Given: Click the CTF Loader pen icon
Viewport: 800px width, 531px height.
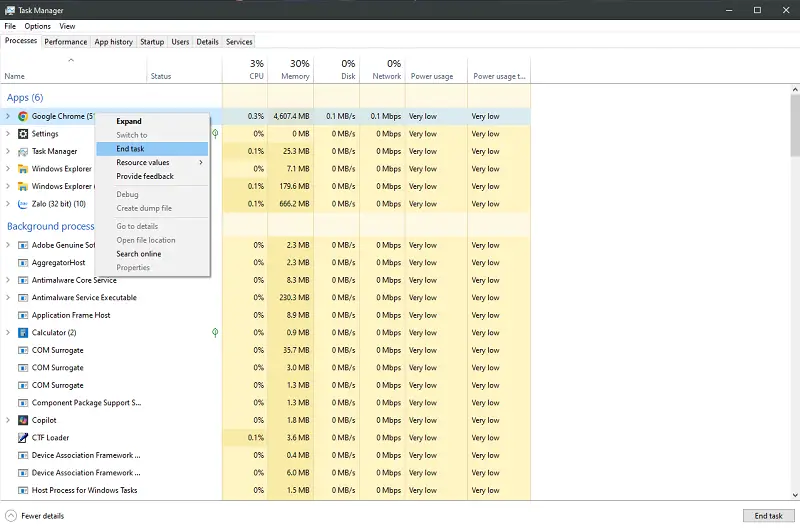Looking at the screenshot, I should coord(23,438).
